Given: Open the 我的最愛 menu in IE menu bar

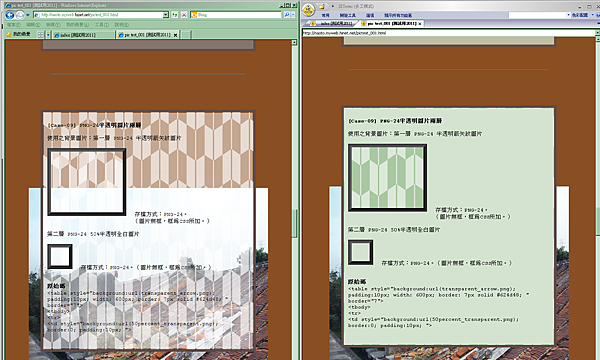Looking at the screenshot, I should pos(77,24).
